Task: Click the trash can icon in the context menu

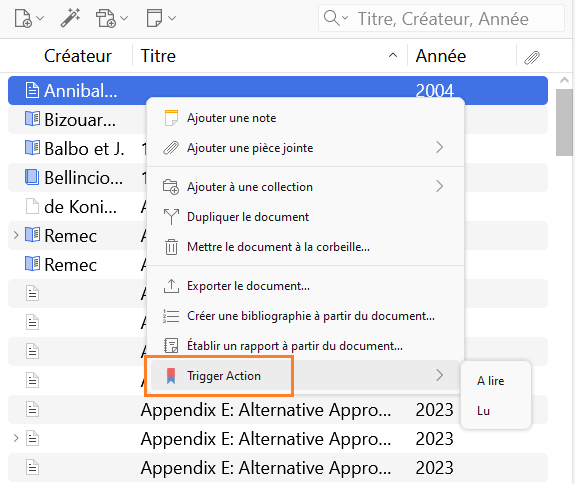Action: click(x=171, y=247)
